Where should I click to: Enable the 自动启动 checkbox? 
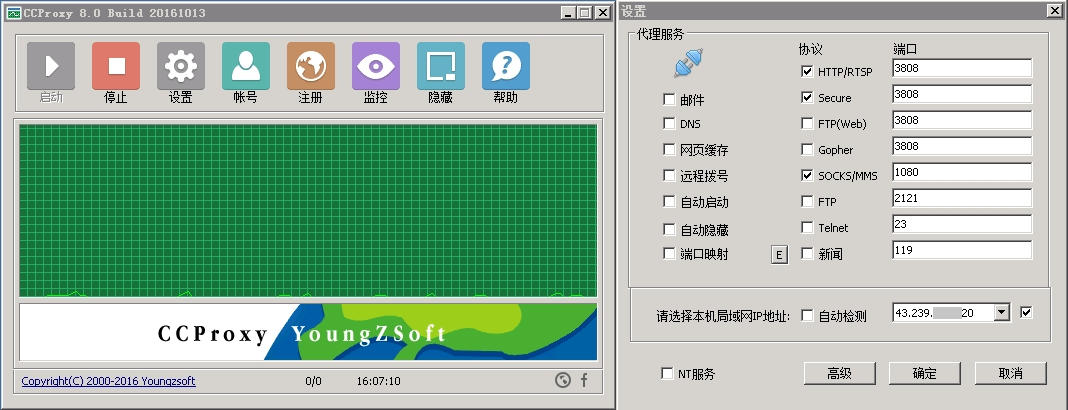pos(669,202)
